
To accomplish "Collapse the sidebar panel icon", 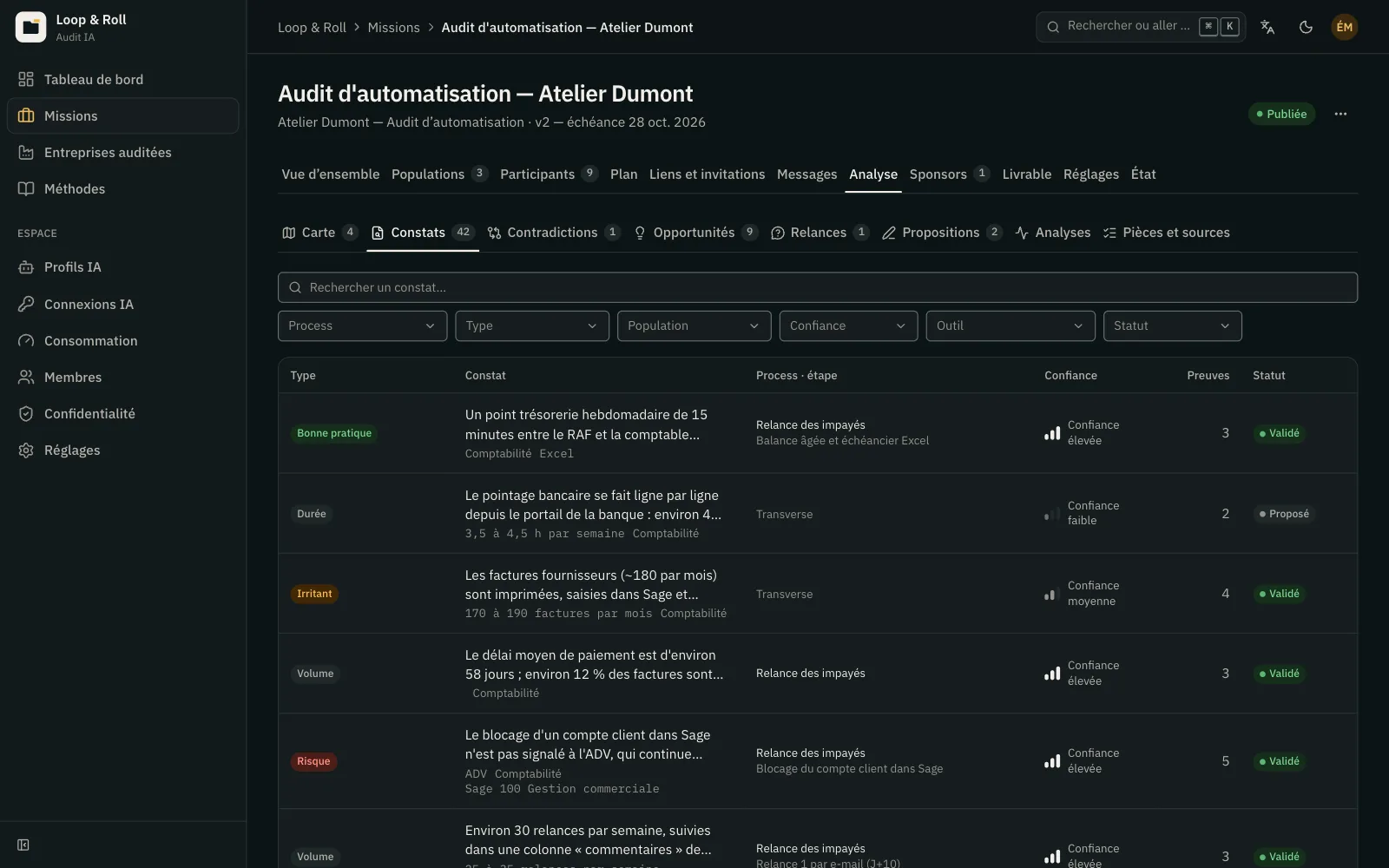I will tap(23, 845).
